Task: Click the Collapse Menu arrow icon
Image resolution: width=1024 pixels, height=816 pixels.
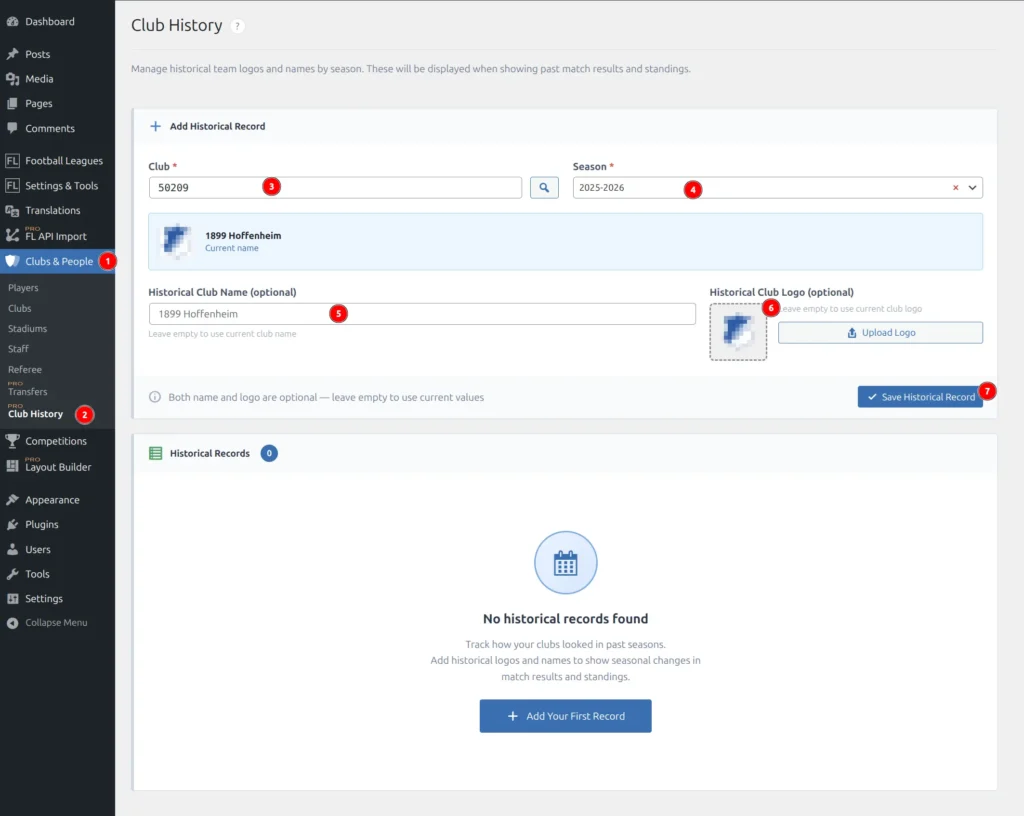Action: [x=12, y=623]
